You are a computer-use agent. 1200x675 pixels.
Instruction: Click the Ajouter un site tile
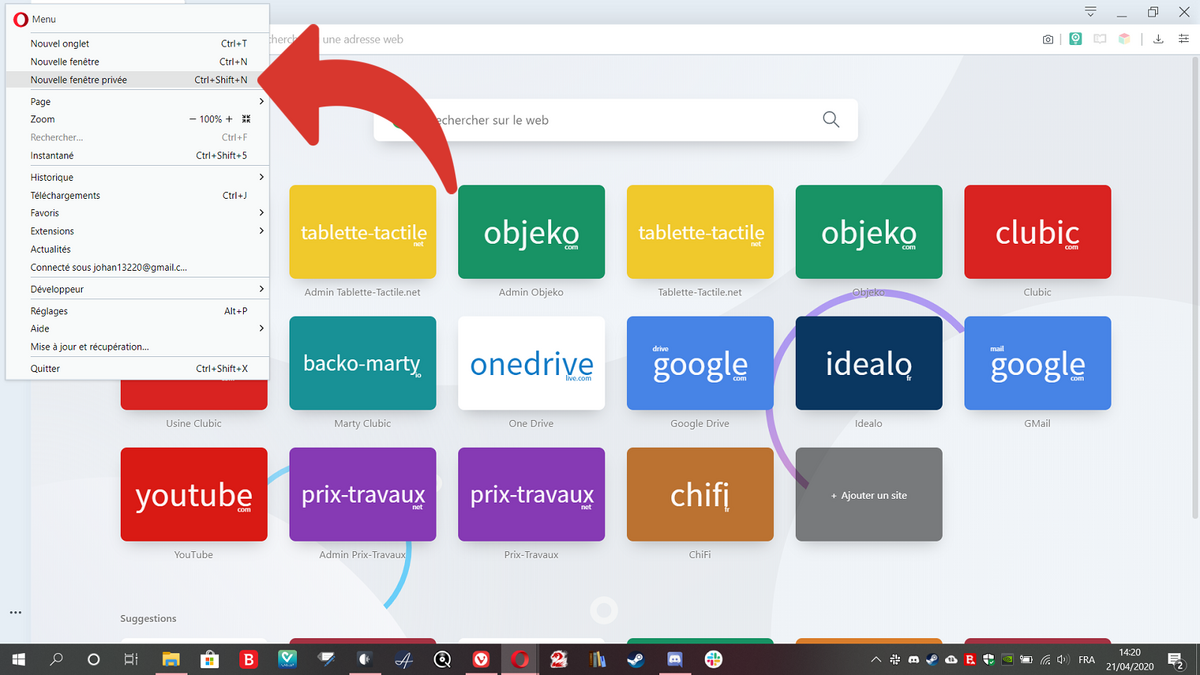(x=869, y=495)
